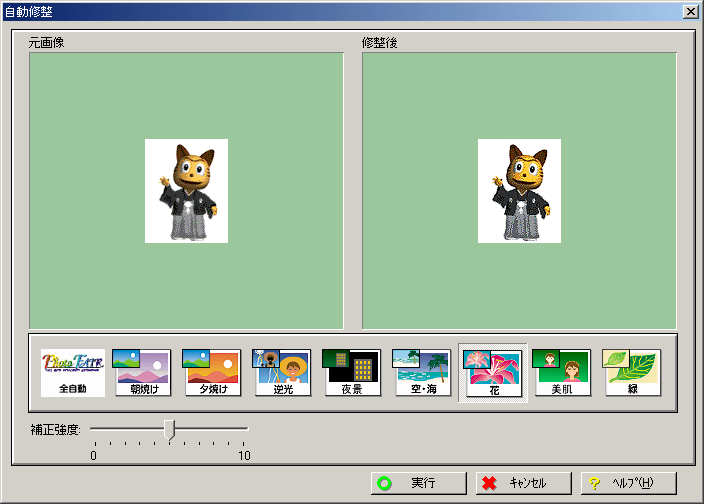The height and width of the screenshot is (504, 704).
Task: Click the キャンセル cancel button
Action: coord(524,483)
